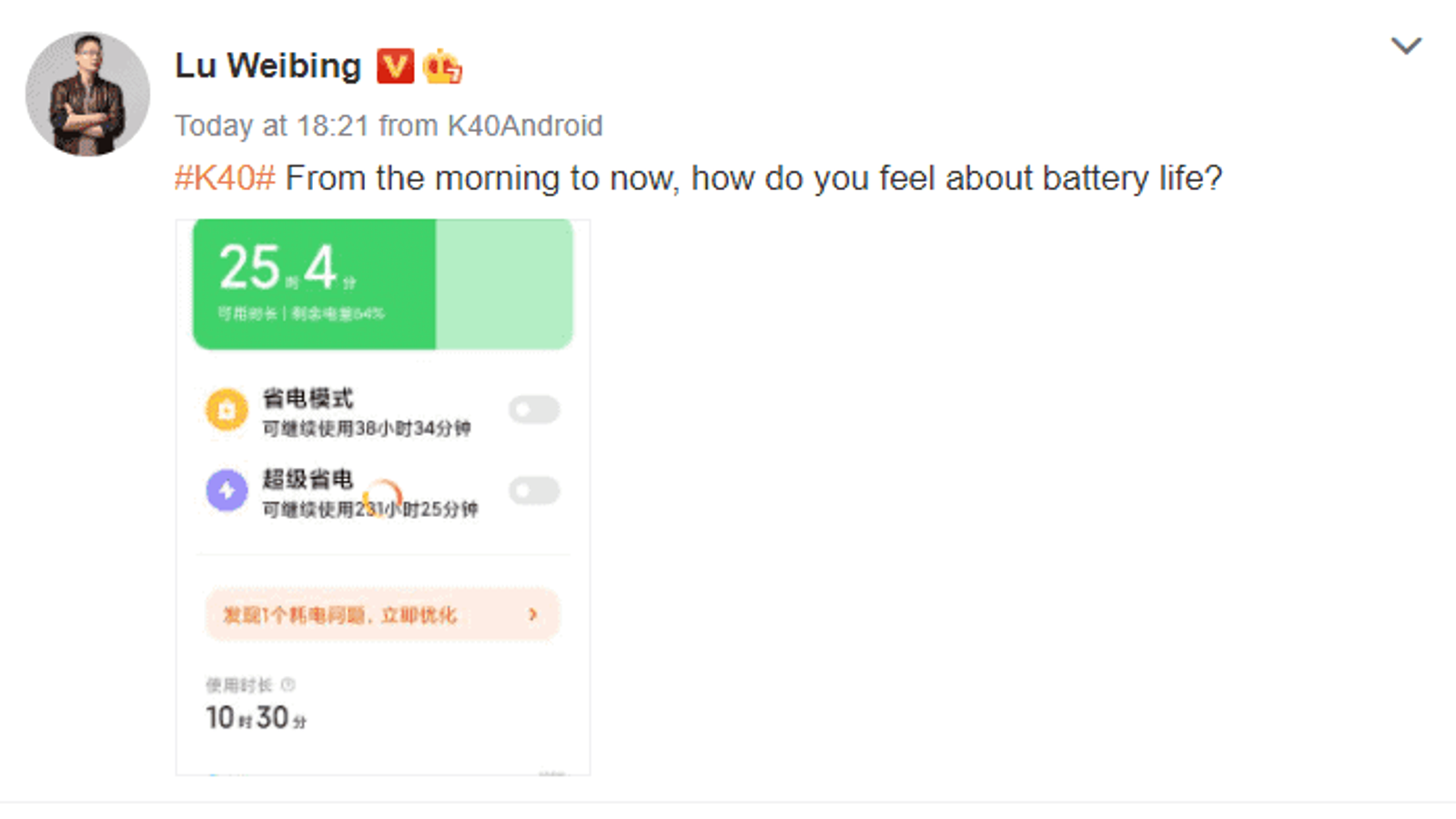Click the crown membership badge
The width and height of the screenshot is (1456, 819).
pos(442,66)
